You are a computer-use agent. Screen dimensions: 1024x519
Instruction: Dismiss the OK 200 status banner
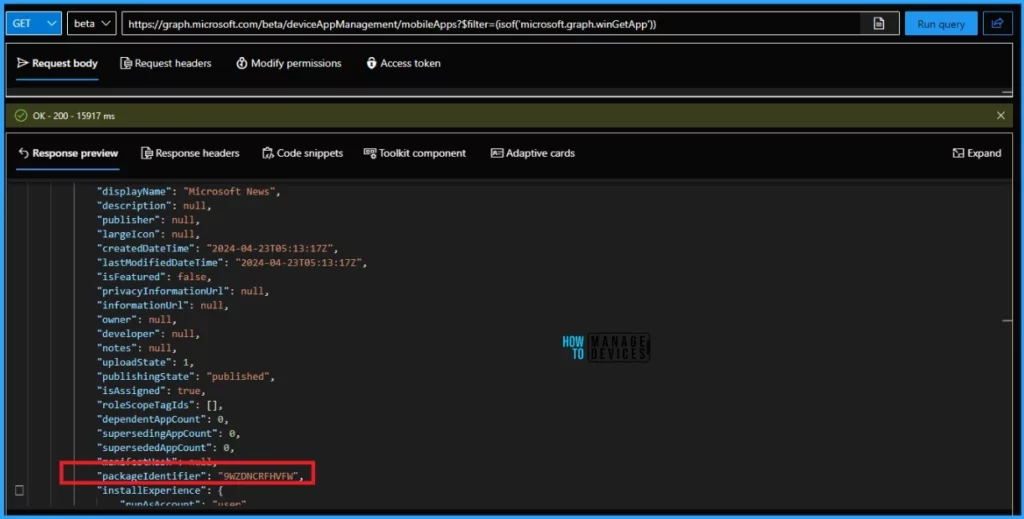(1000, 116)
